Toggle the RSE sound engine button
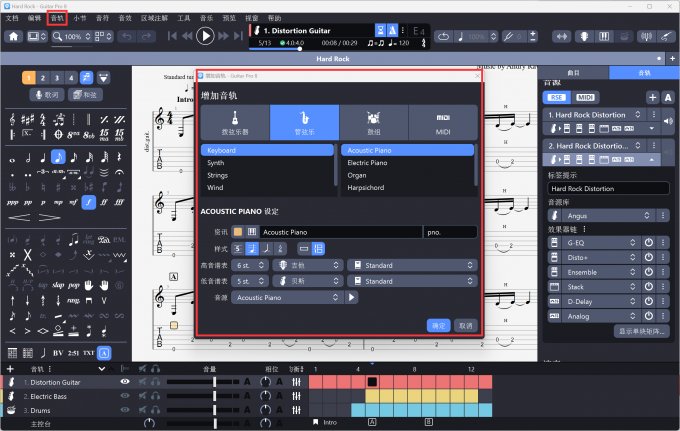680x431 pixels. (556, 97)
